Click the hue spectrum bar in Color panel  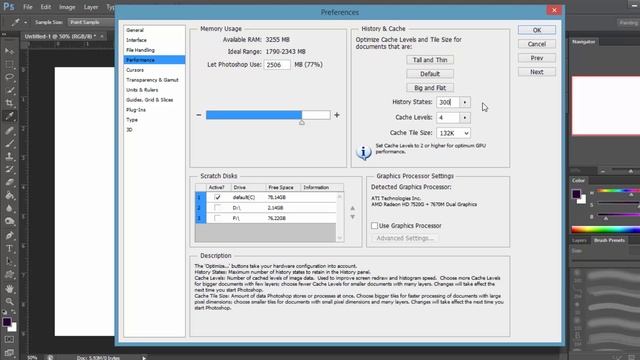(x=606, y=229)
